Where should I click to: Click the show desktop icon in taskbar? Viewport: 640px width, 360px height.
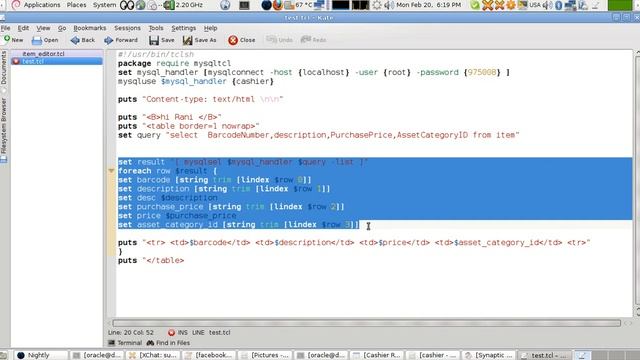pos(4,356)
